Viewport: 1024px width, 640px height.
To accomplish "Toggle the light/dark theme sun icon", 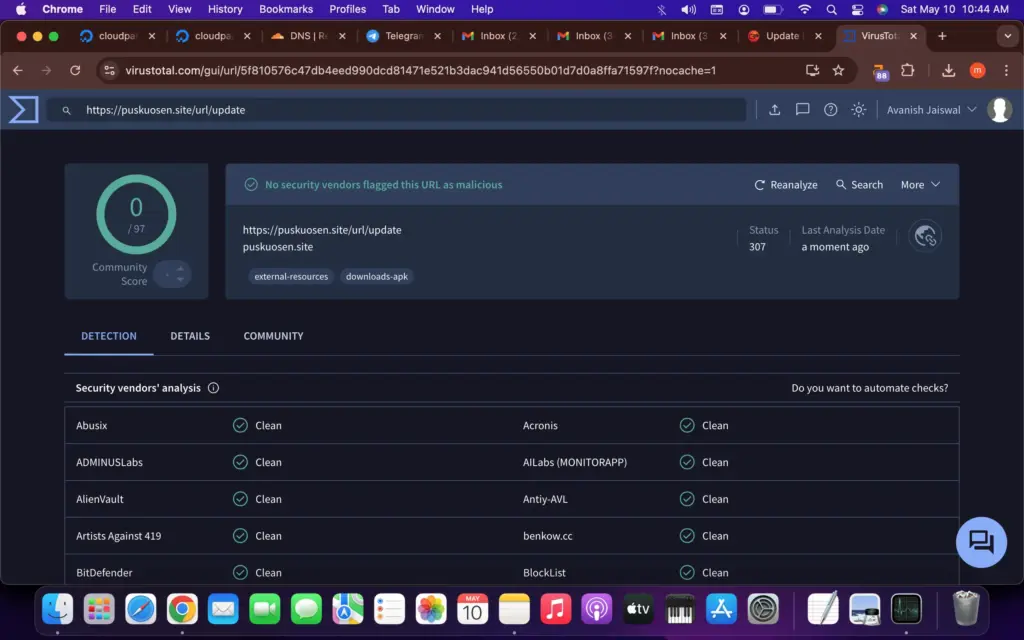I will (x=859, y=110).
